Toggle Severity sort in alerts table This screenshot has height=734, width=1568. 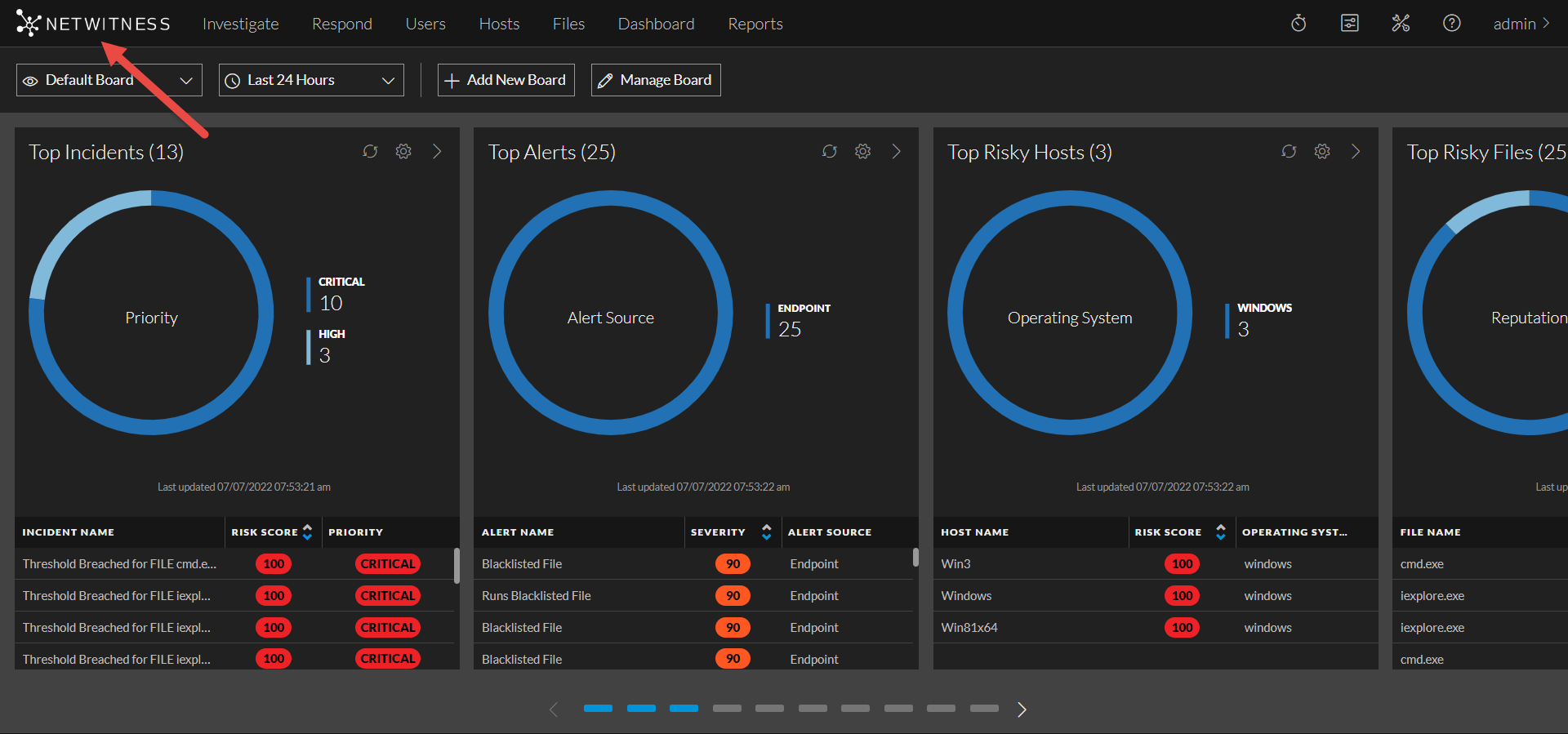tap(766, 532)
